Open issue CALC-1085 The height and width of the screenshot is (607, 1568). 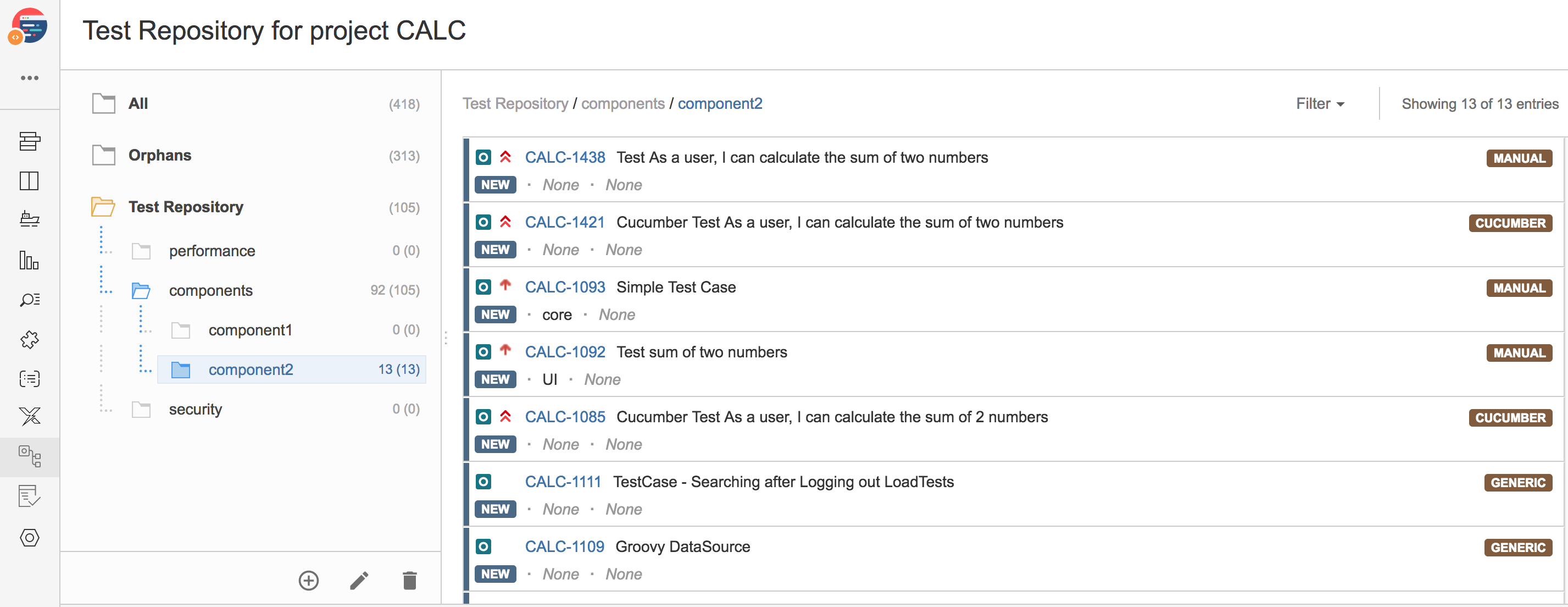point(565,417)
